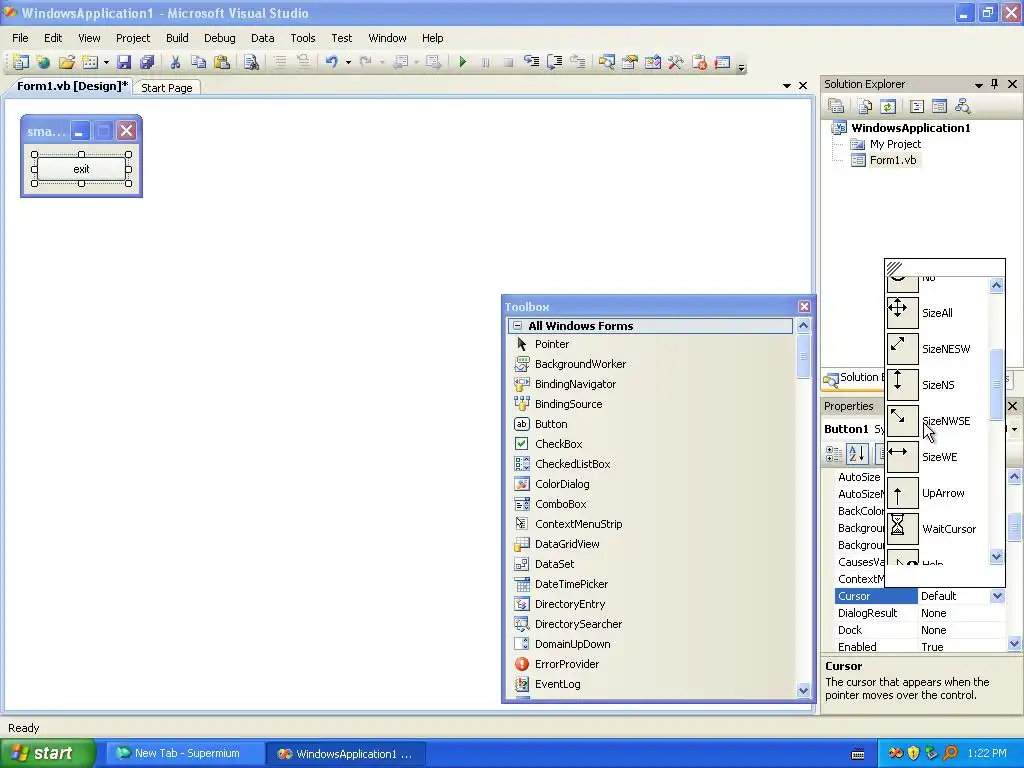Open the Solution Explorer window position dropdown
1024x768 pixels.
[978, 84]
